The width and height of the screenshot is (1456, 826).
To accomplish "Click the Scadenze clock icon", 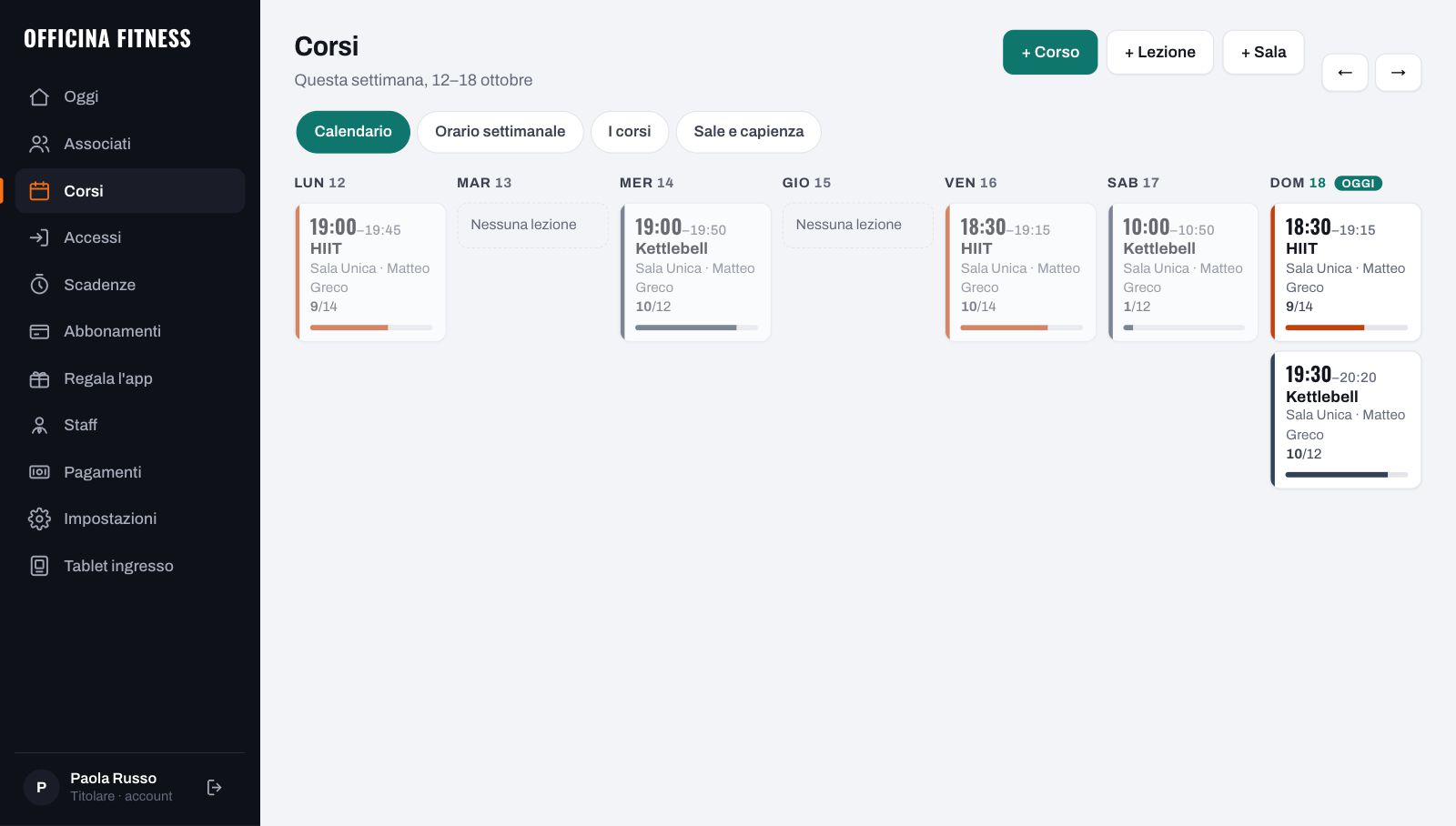I will (39, 285).
